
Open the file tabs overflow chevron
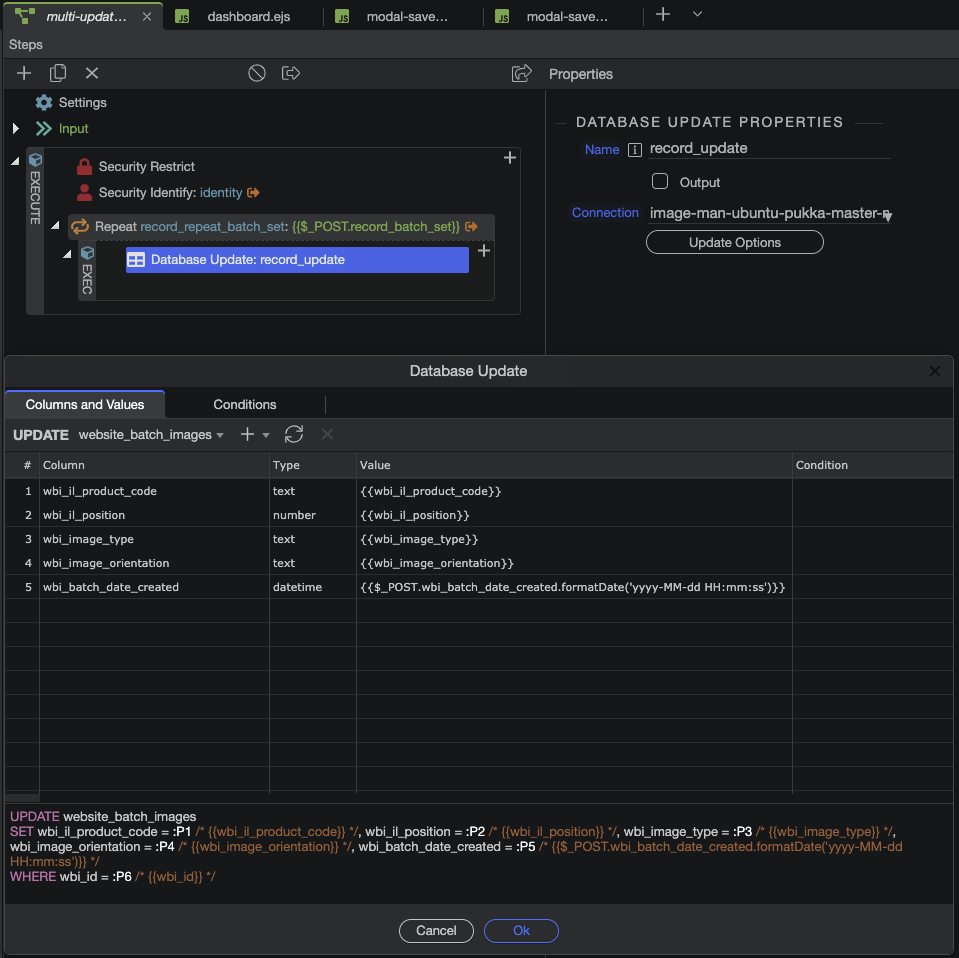[x=698, y=15]
